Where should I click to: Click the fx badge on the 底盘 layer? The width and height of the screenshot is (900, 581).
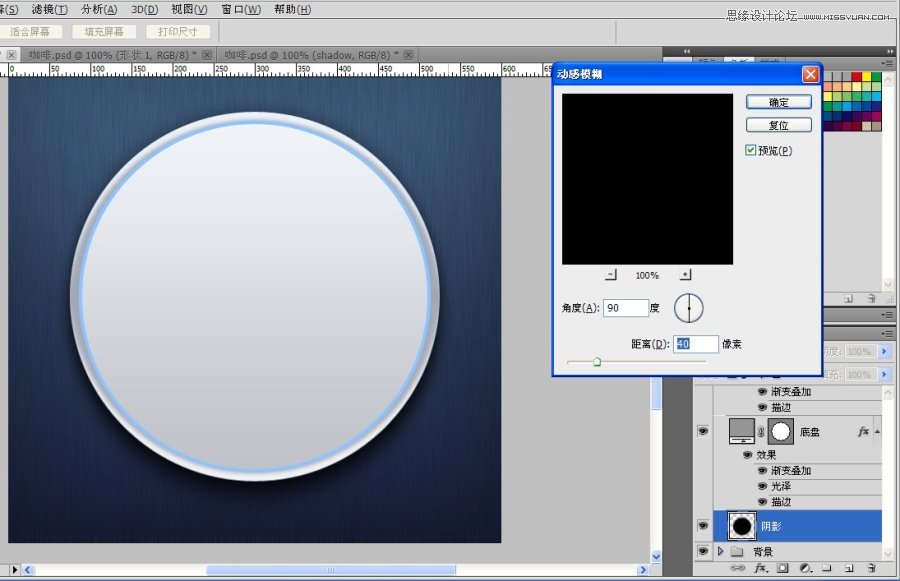pos(863,432)
